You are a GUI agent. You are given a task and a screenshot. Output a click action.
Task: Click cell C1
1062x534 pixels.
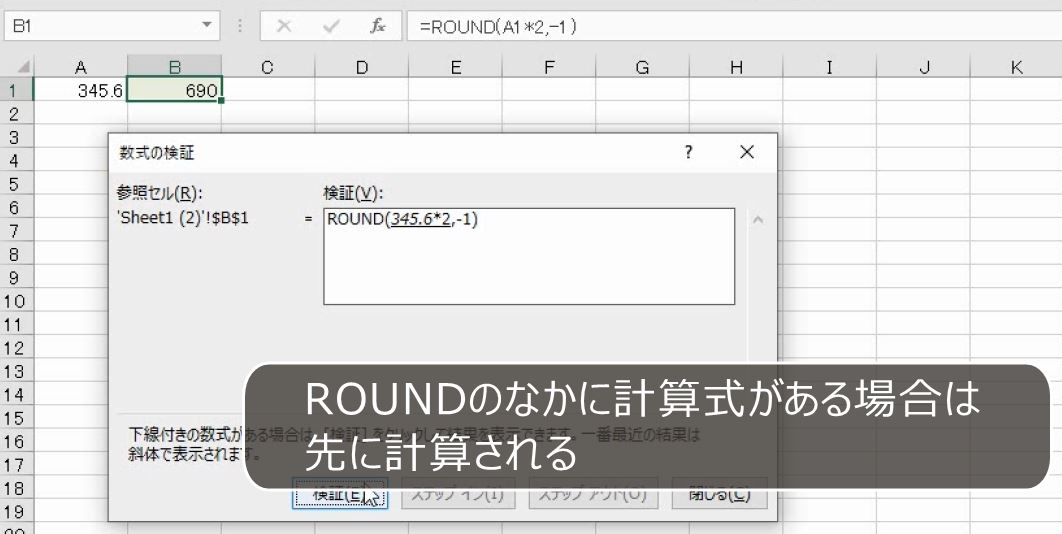click(268, 90)
